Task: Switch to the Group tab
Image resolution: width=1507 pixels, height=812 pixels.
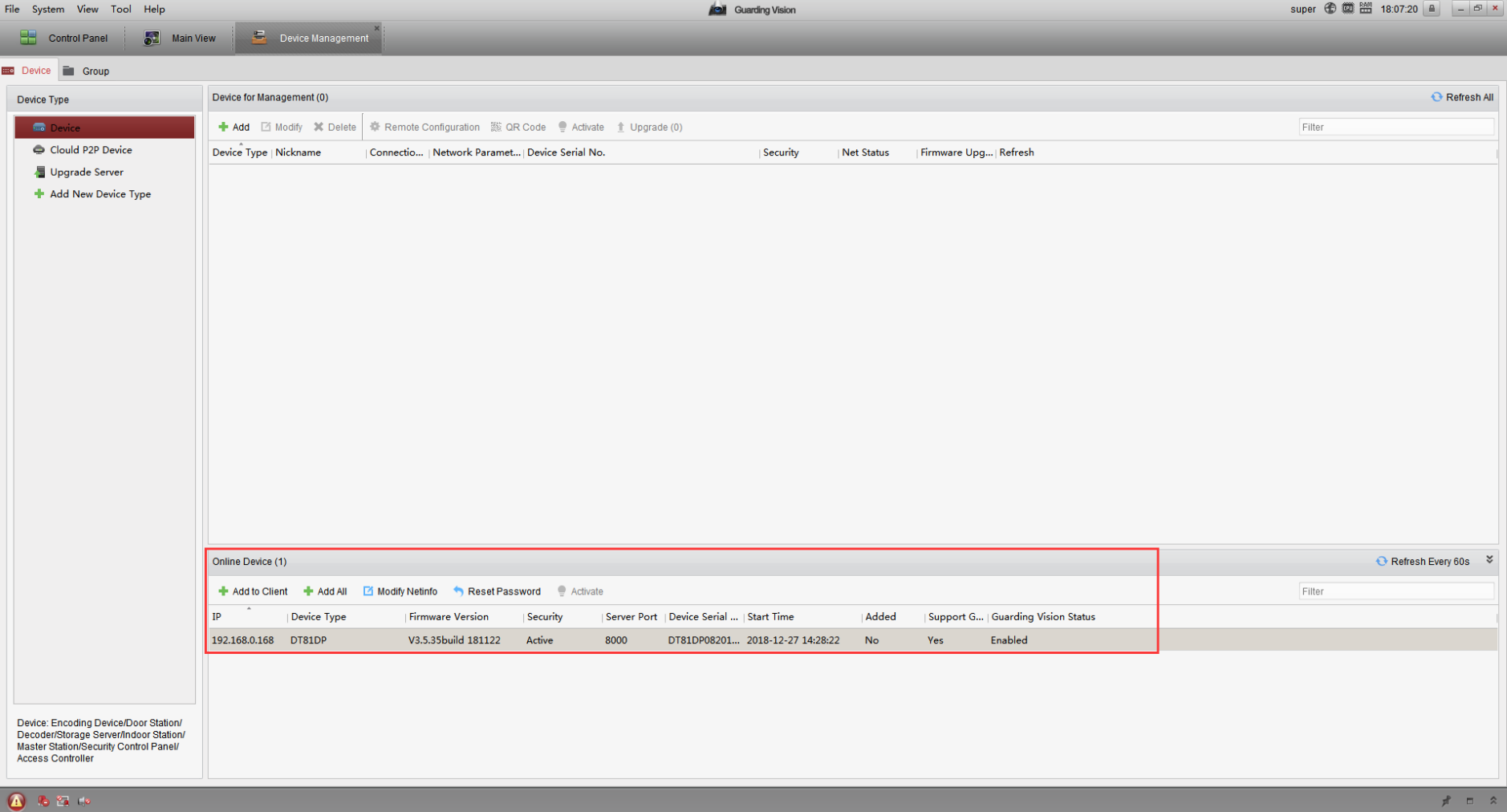Action: tap(86, 71)
